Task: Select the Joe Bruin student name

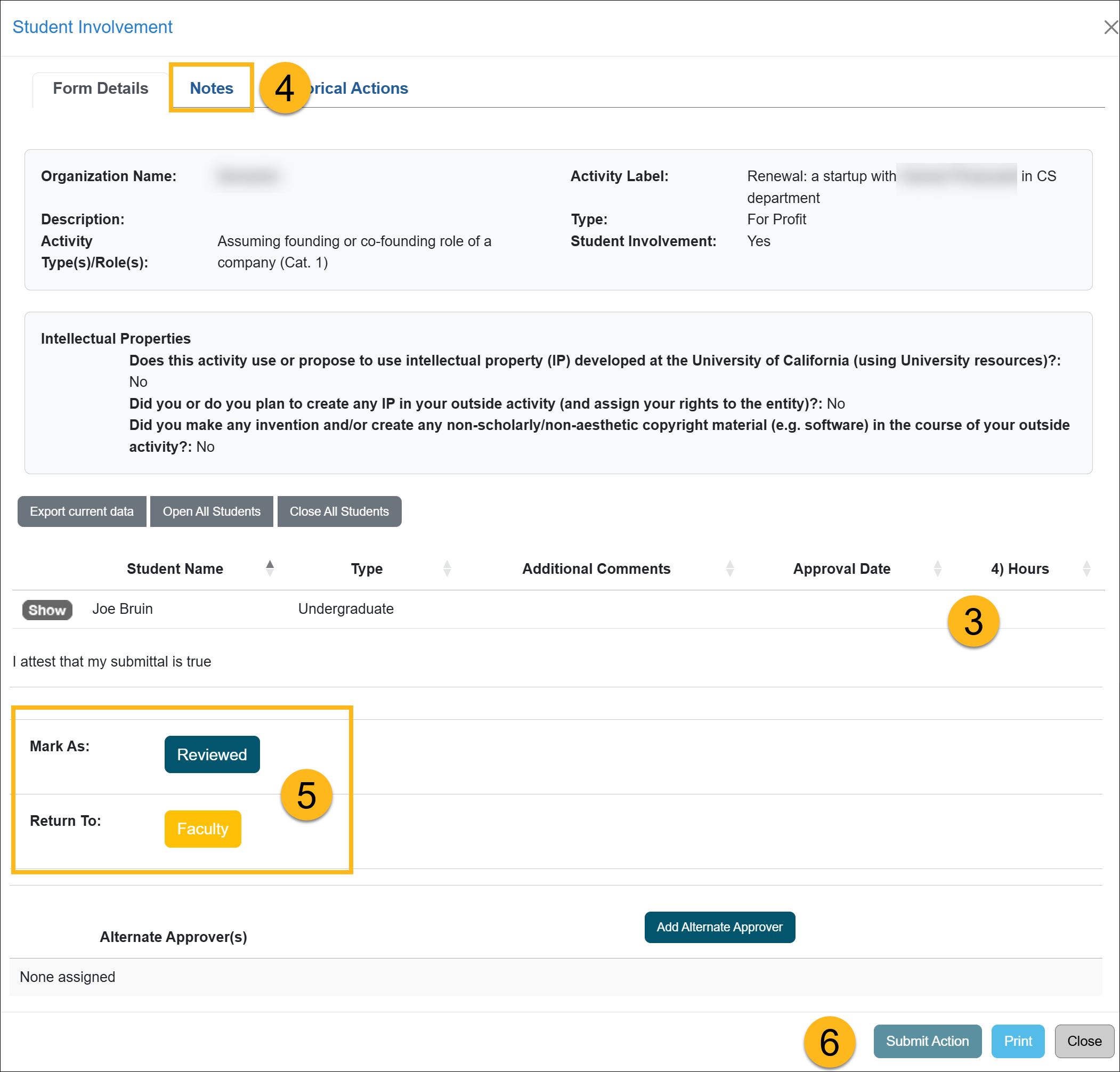Action: [123, 608]
